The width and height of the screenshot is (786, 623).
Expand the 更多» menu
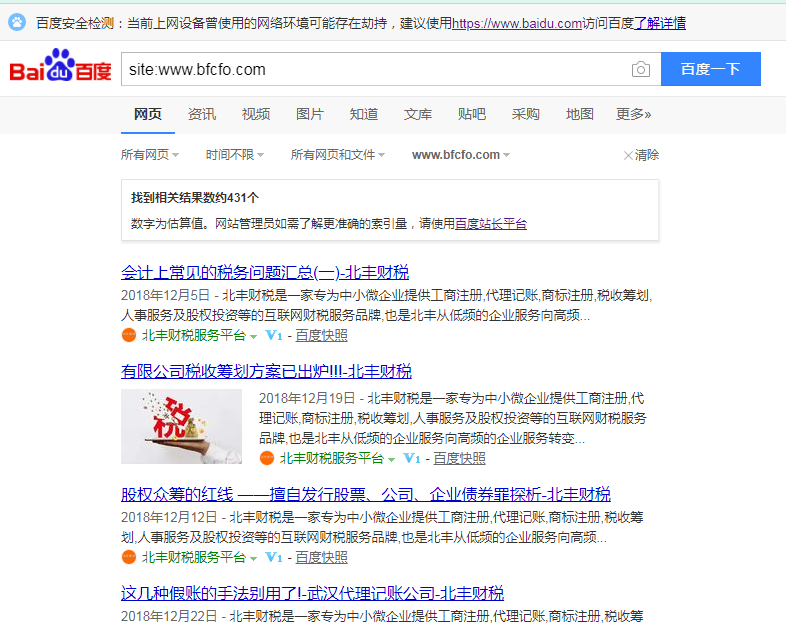pos(633,114)
